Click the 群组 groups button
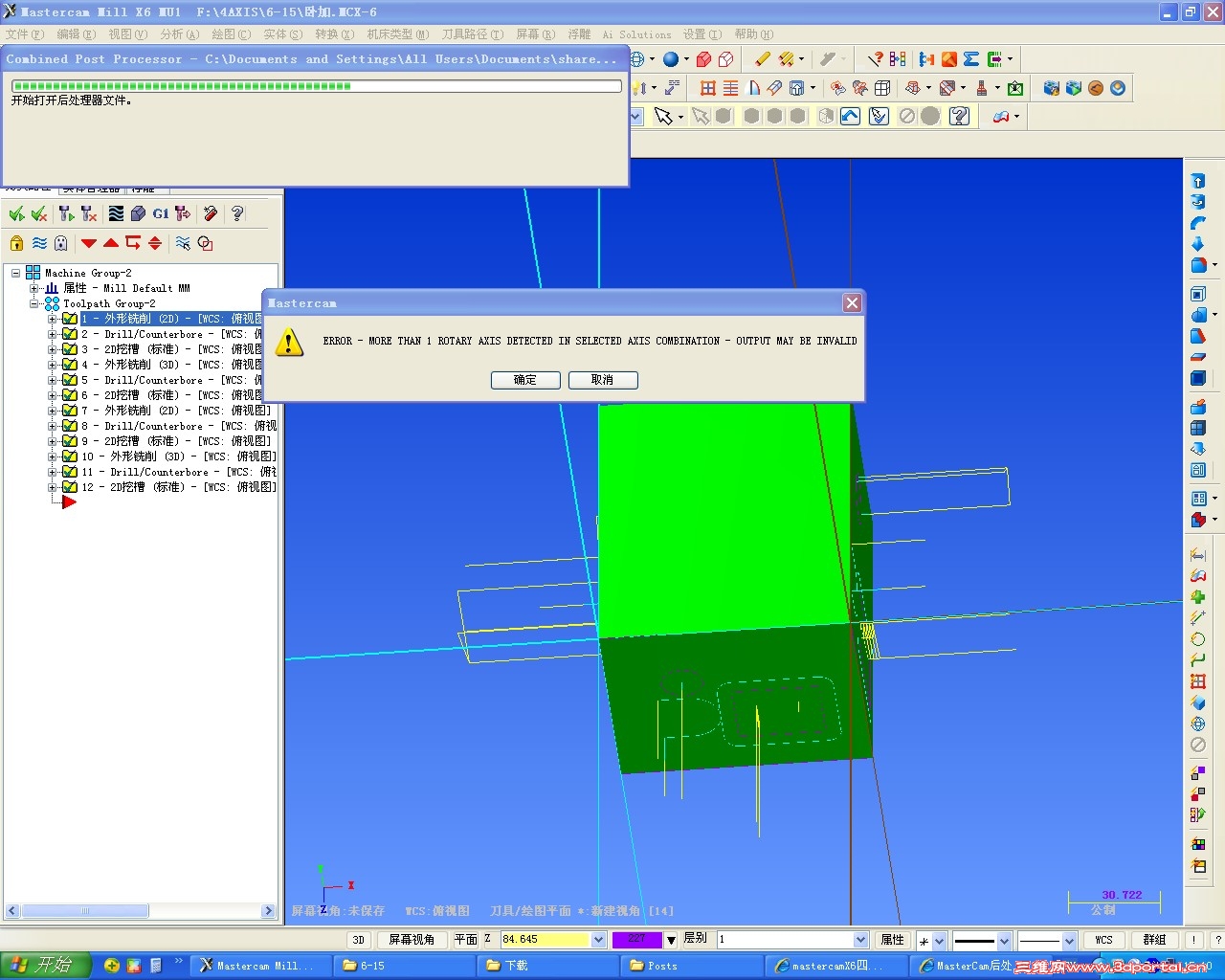Viewport: 1225px width, 980px height. pos(1155,940)
